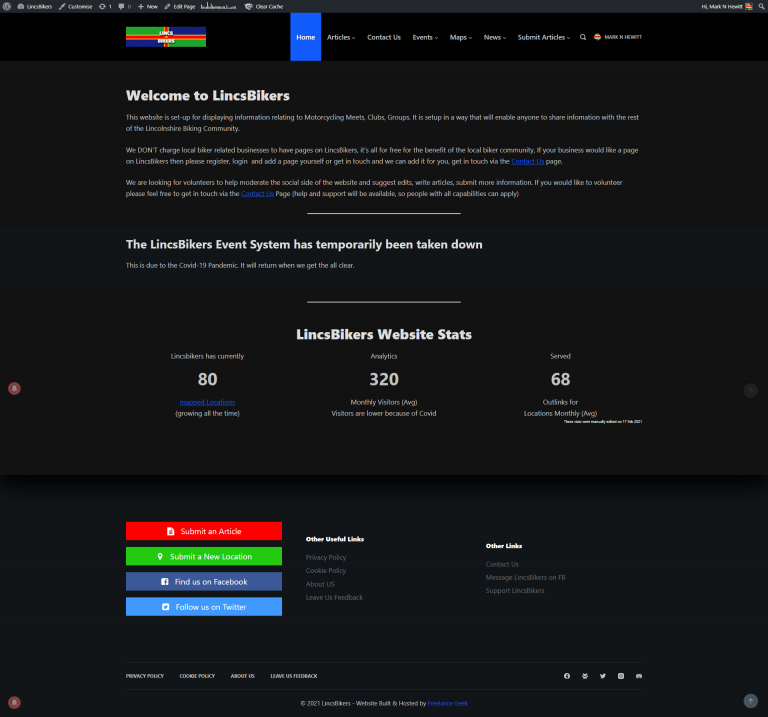
Task: Open the WordPress logo menu in admin bar
Action: tap(7, 6)
